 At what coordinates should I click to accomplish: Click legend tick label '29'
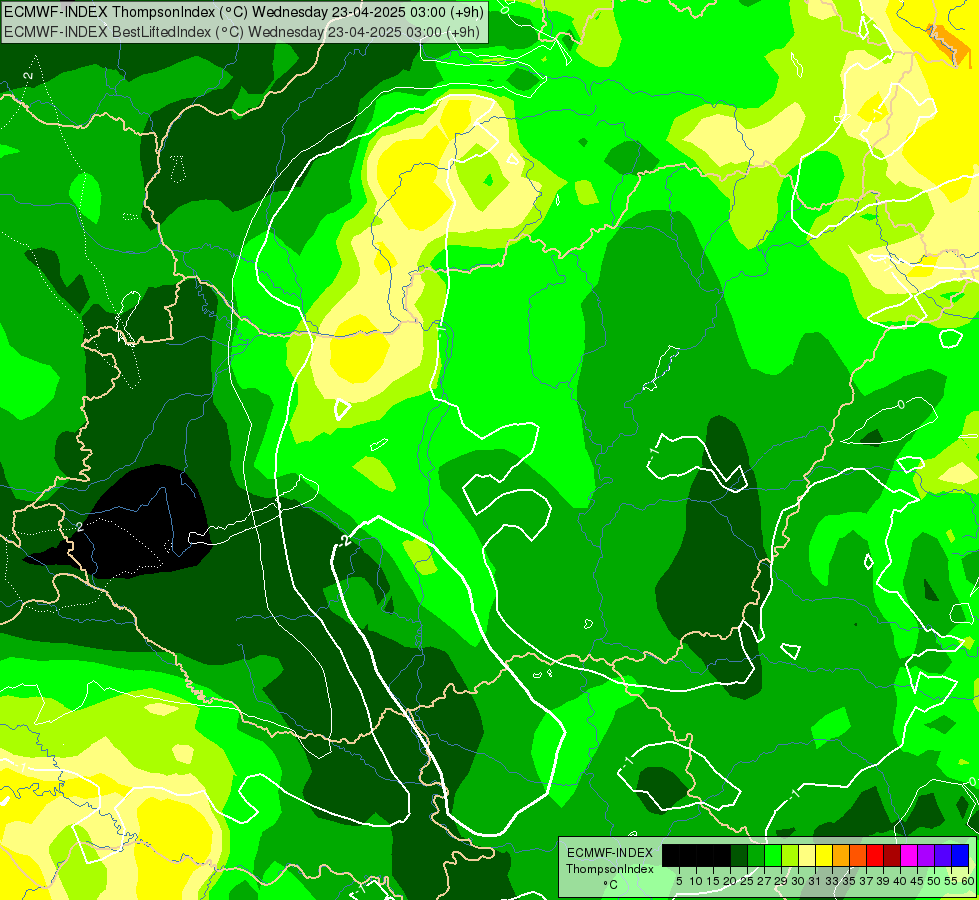coord(781,881)
